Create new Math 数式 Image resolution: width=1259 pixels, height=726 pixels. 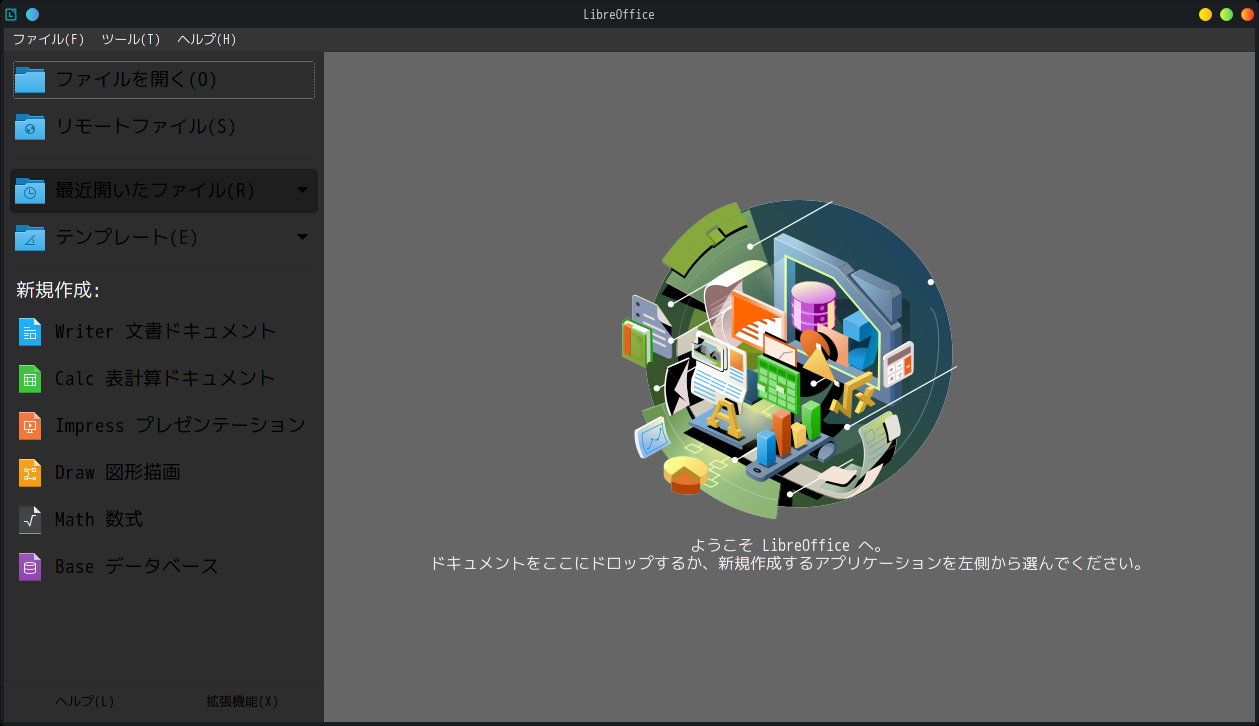[164, 519]
